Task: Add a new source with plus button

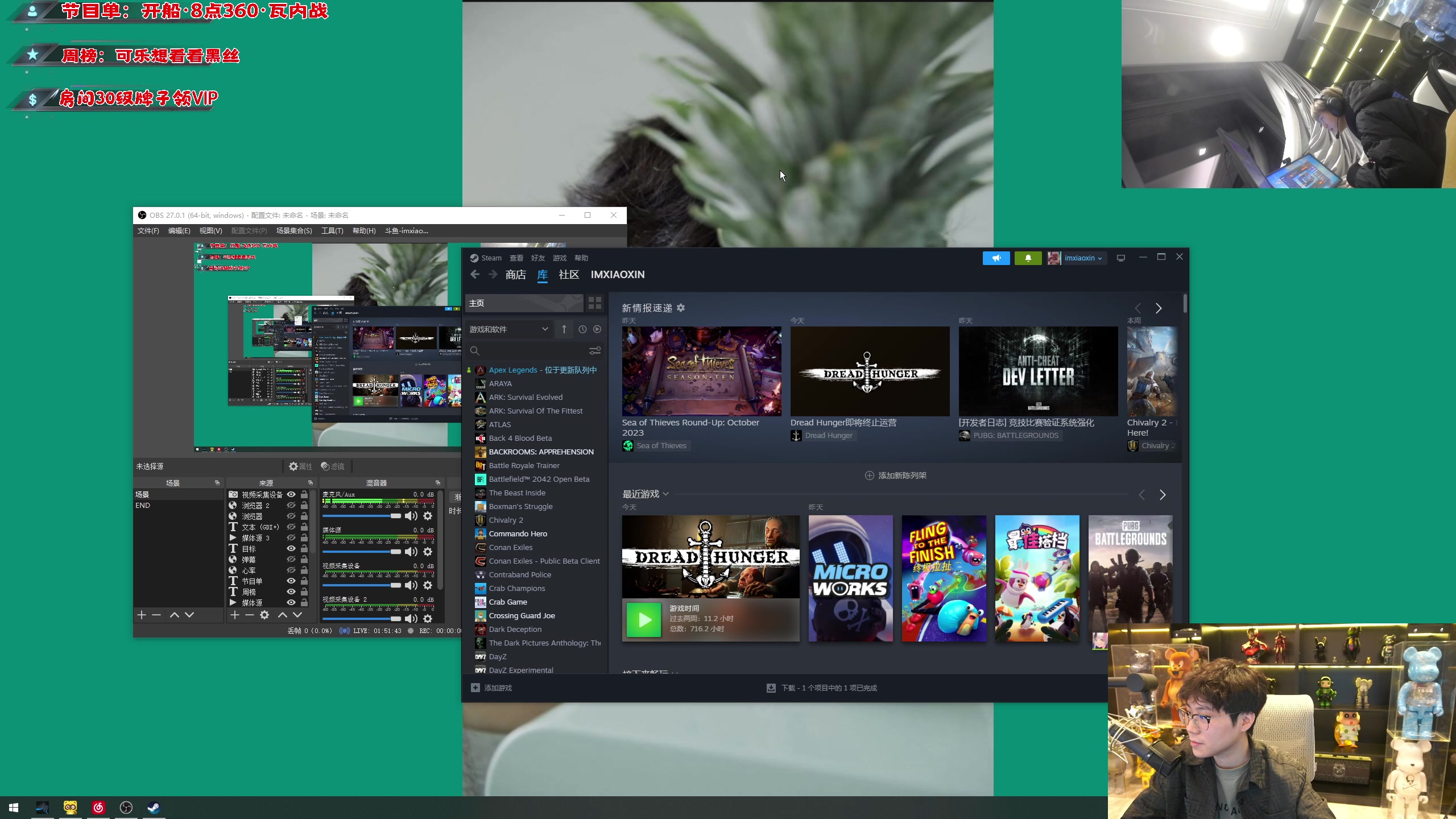Action: [234, 615]
